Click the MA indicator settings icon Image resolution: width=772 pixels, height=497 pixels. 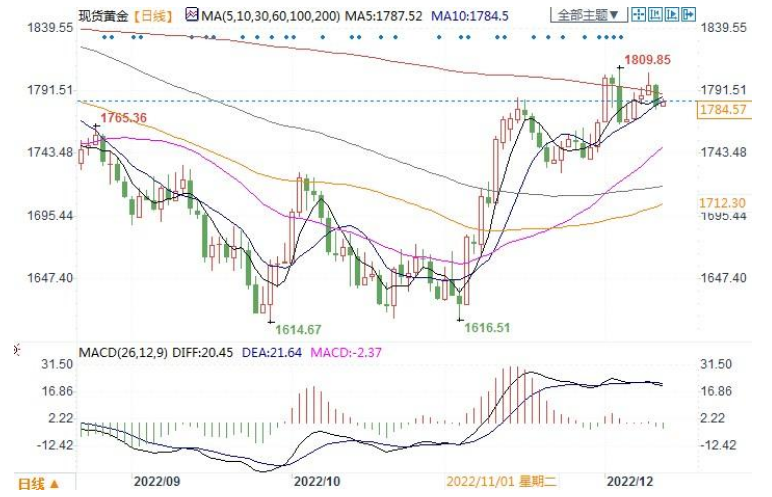tap(192, 15)
